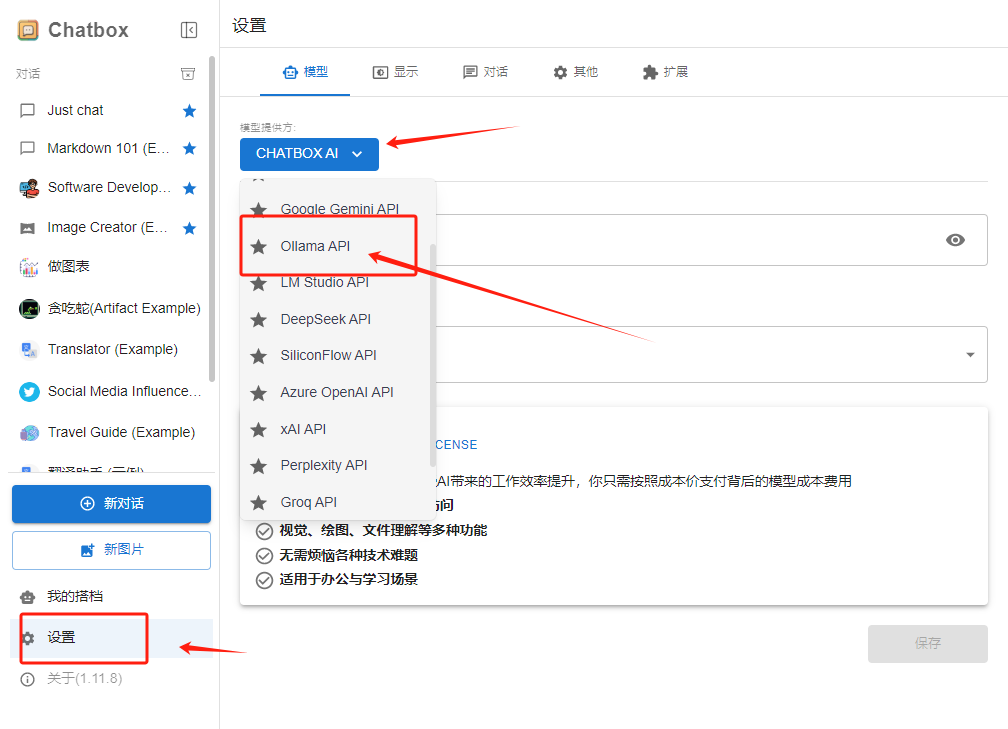The width and height of the screenshot is (1008, 729).
Task: Collapse the sidebar with the panel icon
Action: coord(188,30)
